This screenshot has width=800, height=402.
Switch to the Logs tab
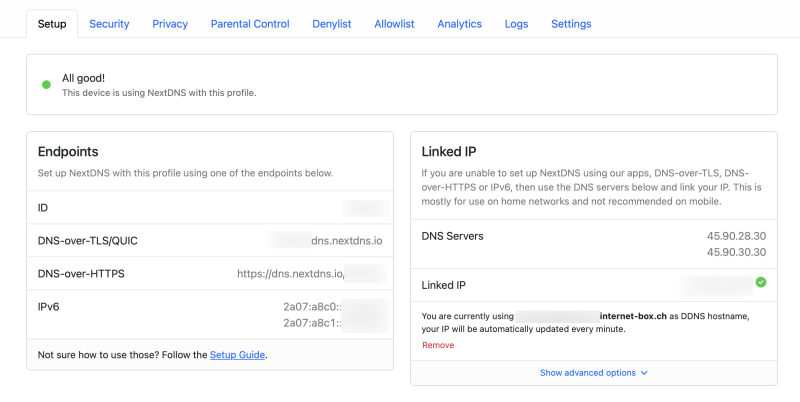point(516,24)
